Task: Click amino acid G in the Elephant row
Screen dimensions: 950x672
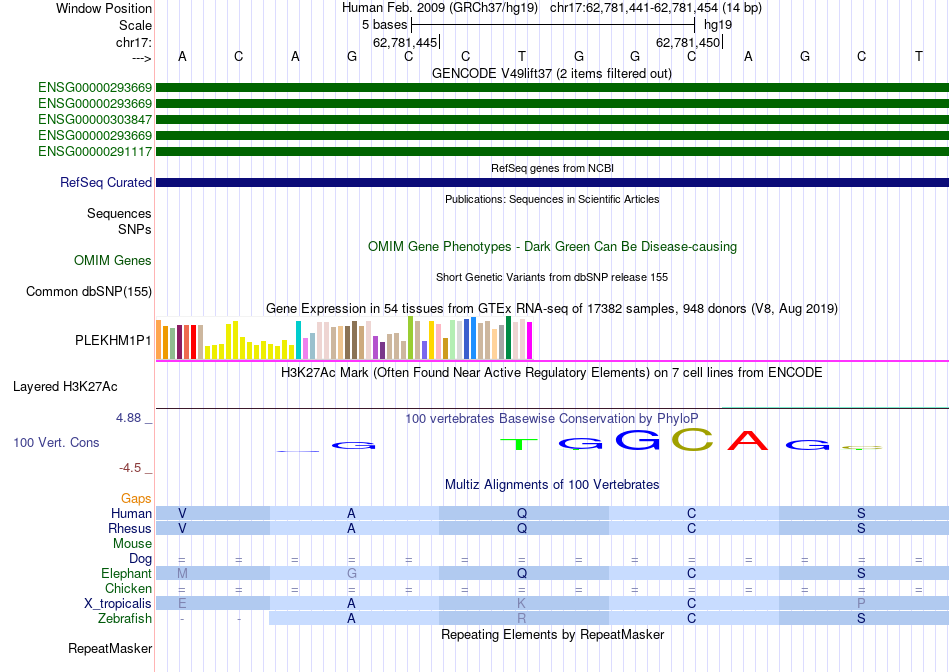Action: click(x=351, y=573)
